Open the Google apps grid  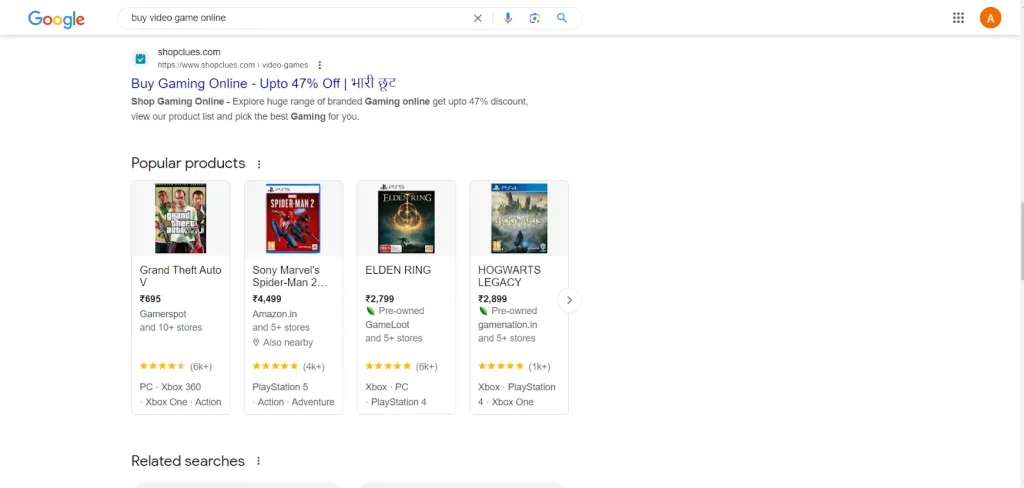pos(958,18)
